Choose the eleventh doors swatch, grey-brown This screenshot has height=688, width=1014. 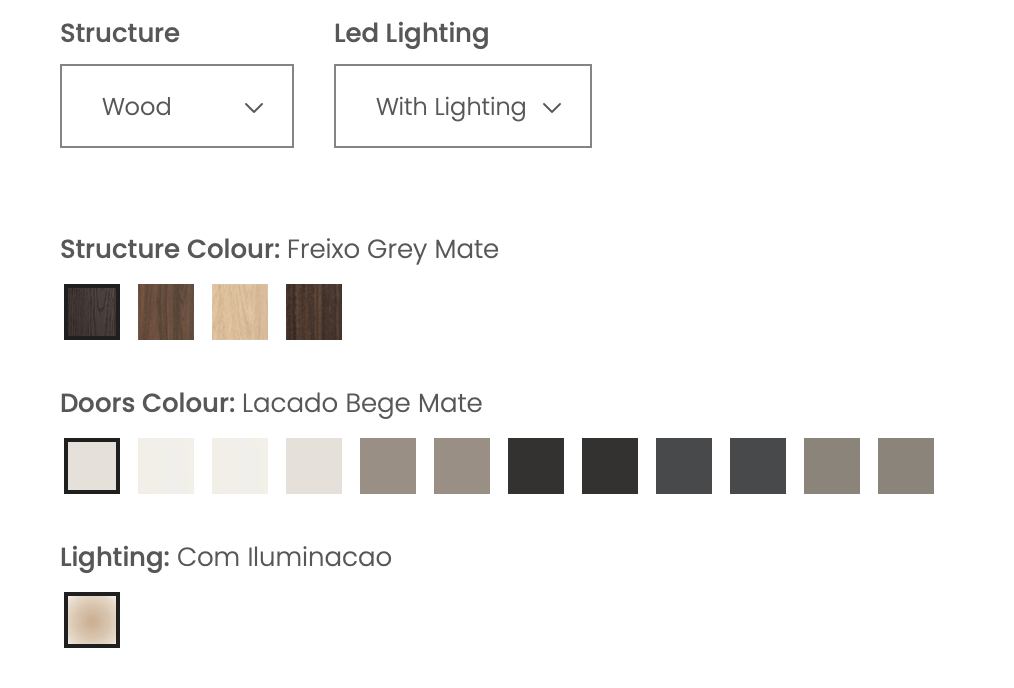(832, 466)
